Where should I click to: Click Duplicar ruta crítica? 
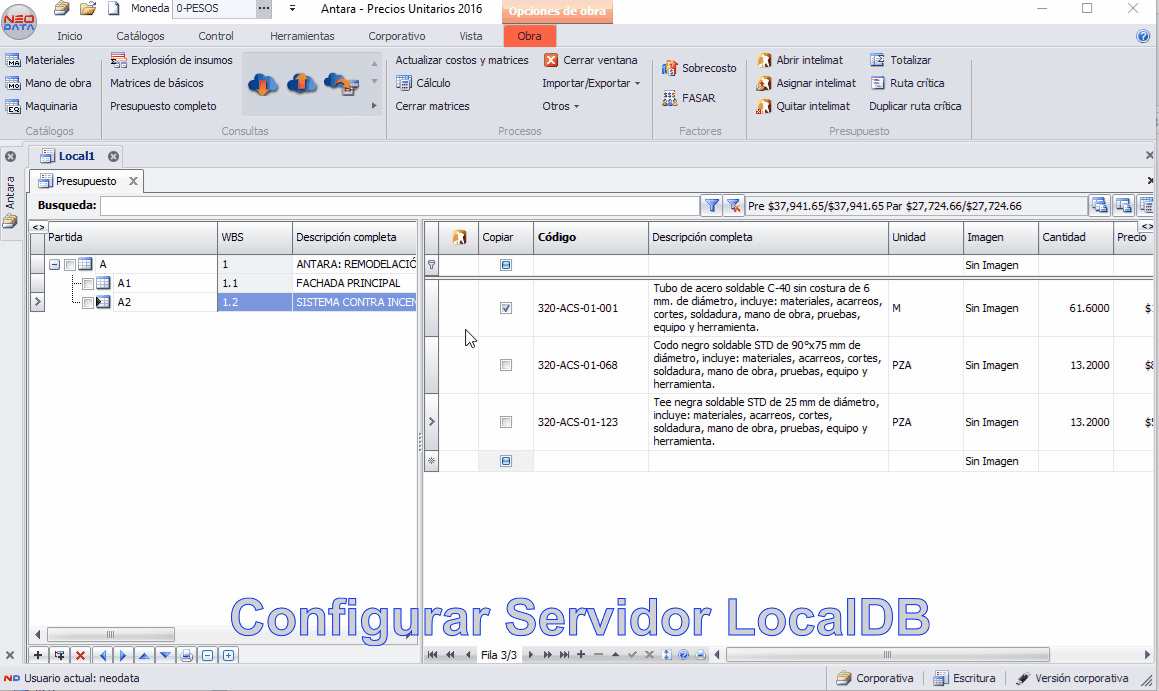915,106
